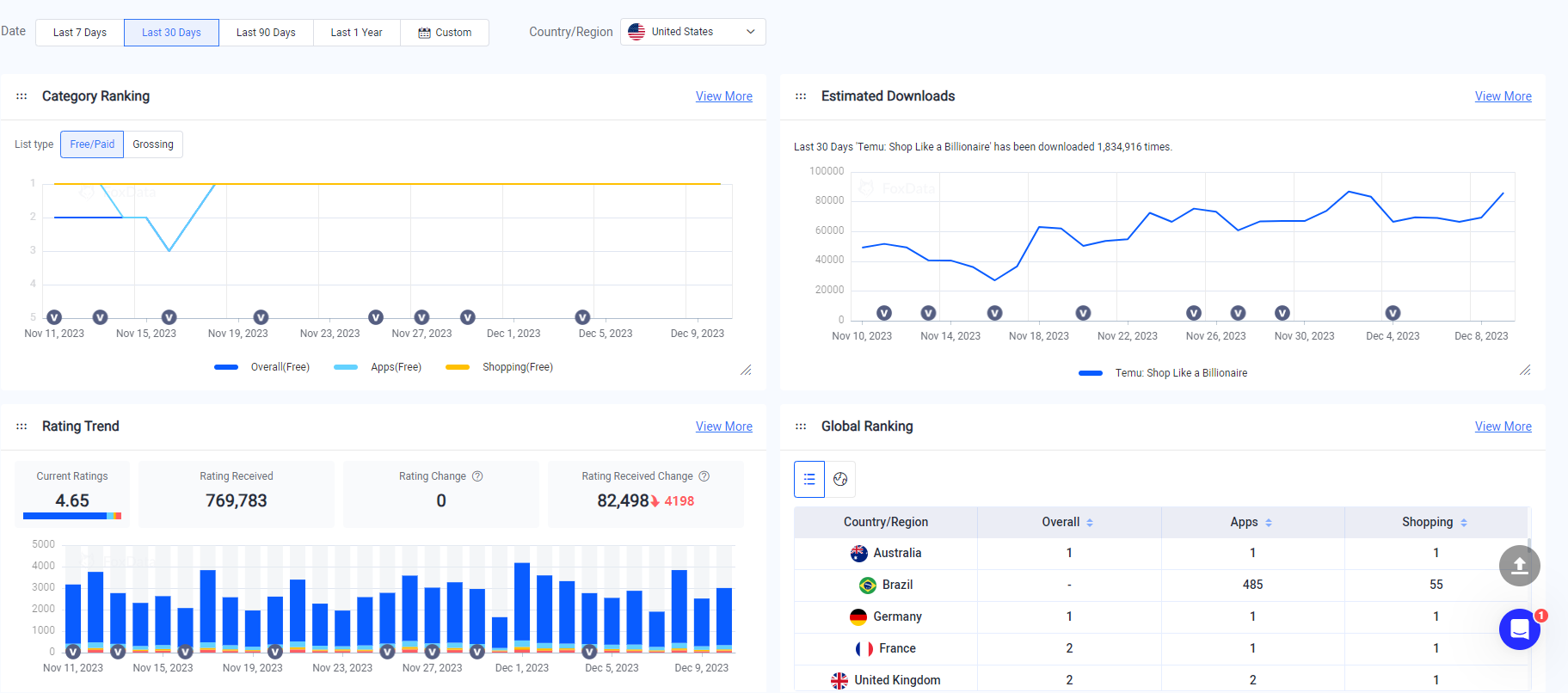The height and width of the screenshot is (693, 1568).
Task: Click the Brazil Apps ranking cell 485
Action: pyautogui.click(x=1252, y=585)
